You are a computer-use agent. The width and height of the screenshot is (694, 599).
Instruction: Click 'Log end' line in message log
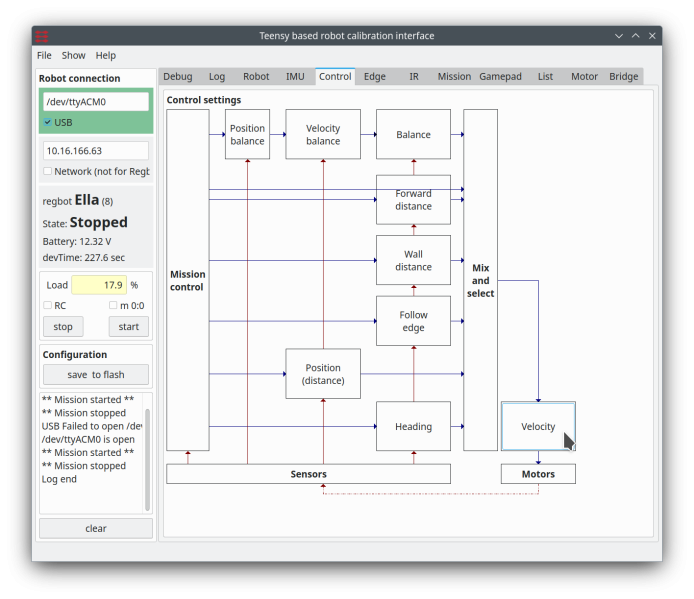click(x=59, y=479)
